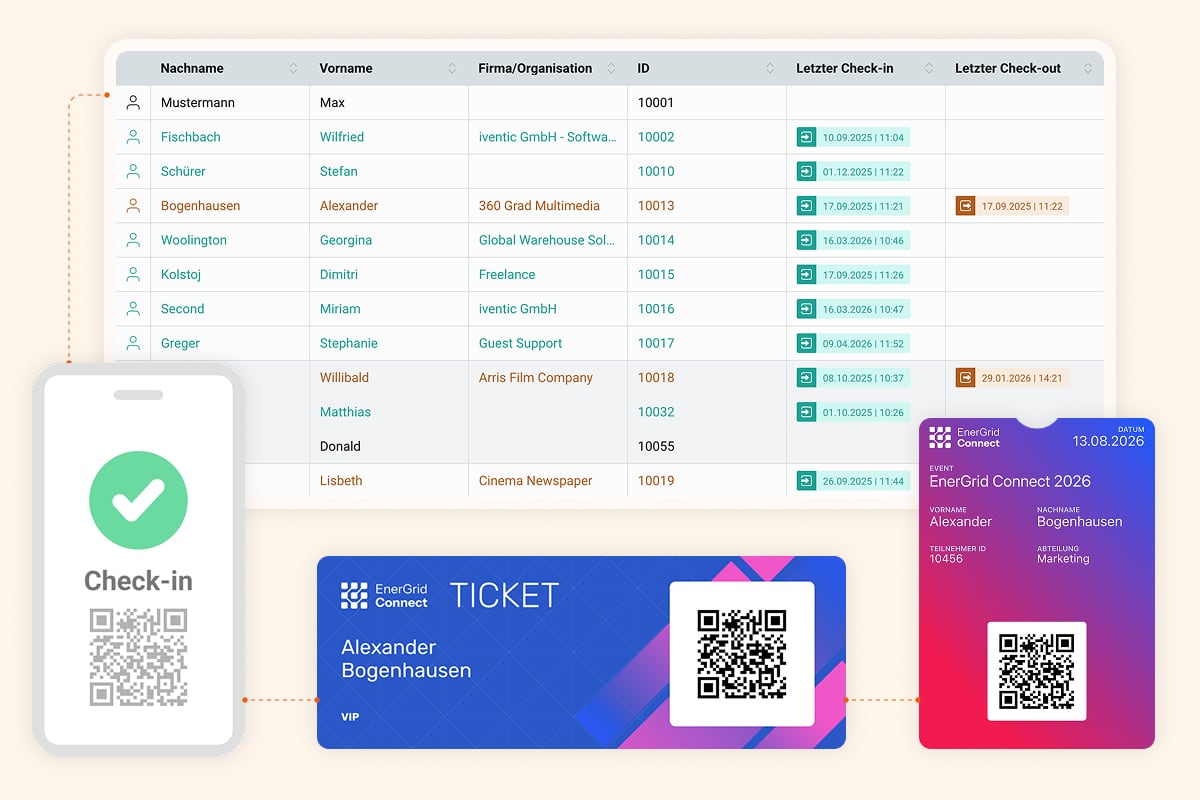Sort by Firma/Organisation using its sort arrows
Viewport: 1200px width, 800px height.
click(611, 69)
